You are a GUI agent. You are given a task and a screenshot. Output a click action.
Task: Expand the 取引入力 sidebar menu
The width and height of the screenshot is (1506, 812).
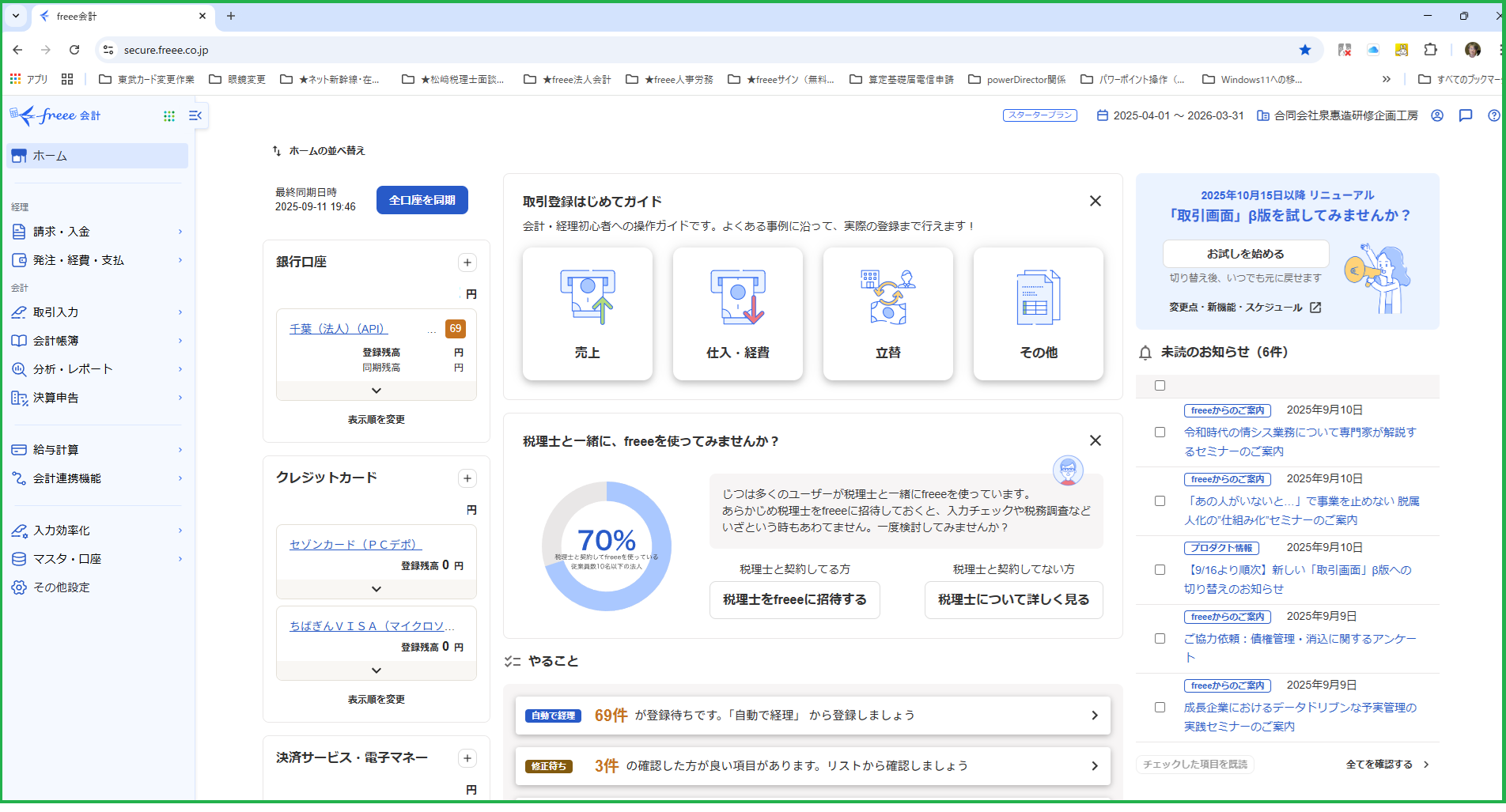click(97, 312)
